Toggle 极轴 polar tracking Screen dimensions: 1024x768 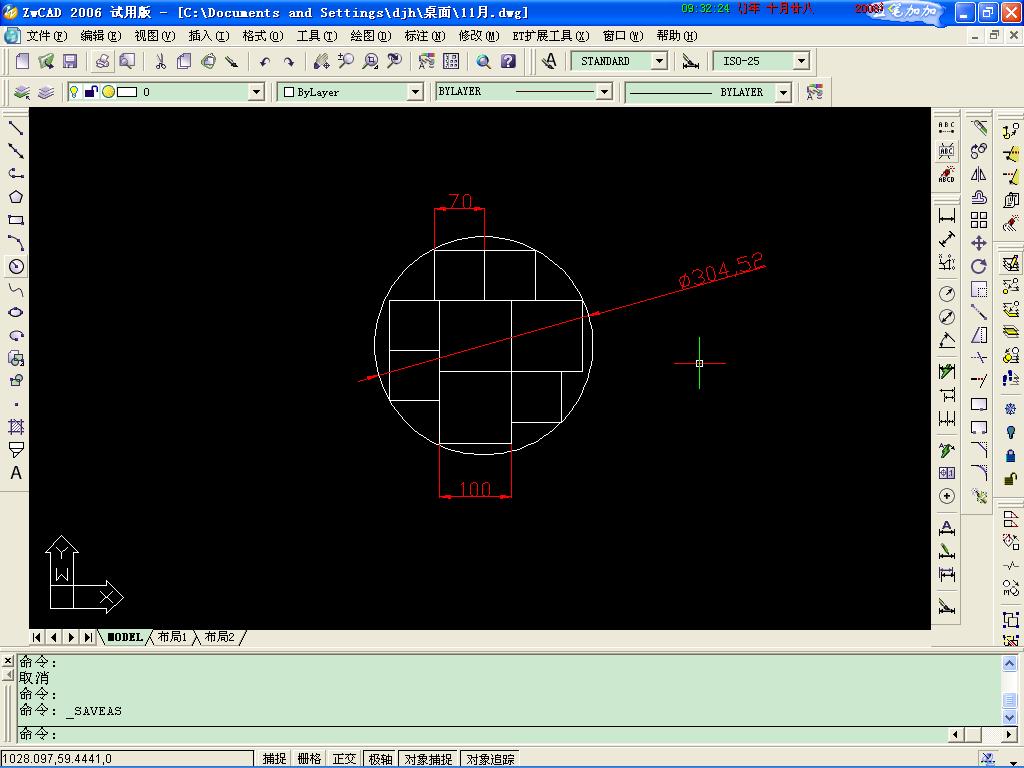click(x=380, y=759)
